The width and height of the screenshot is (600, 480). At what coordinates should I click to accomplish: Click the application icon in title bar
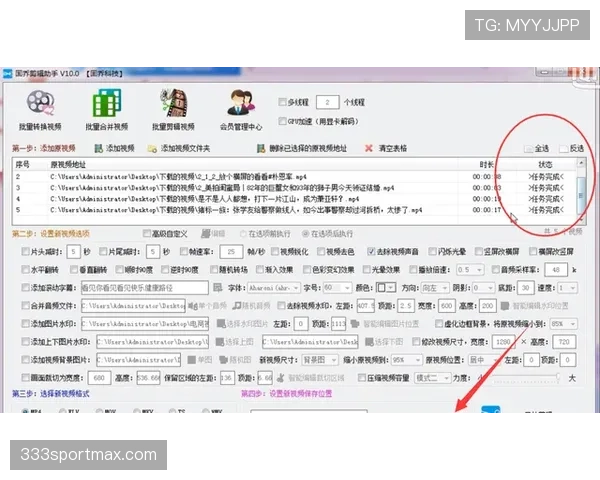tap(7, 73)
